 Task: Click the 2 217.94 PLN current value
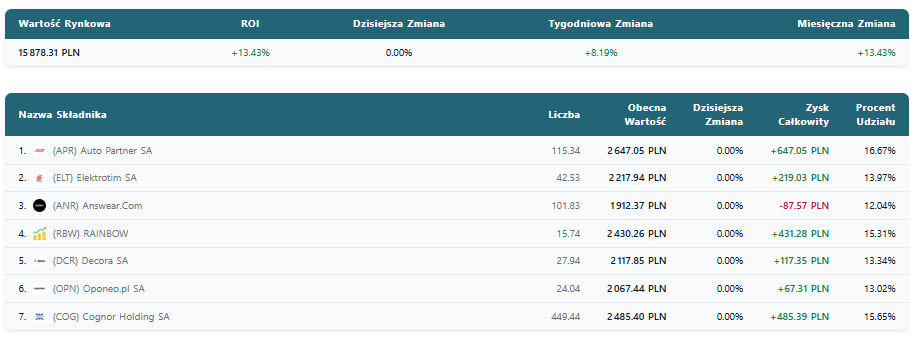637,178
